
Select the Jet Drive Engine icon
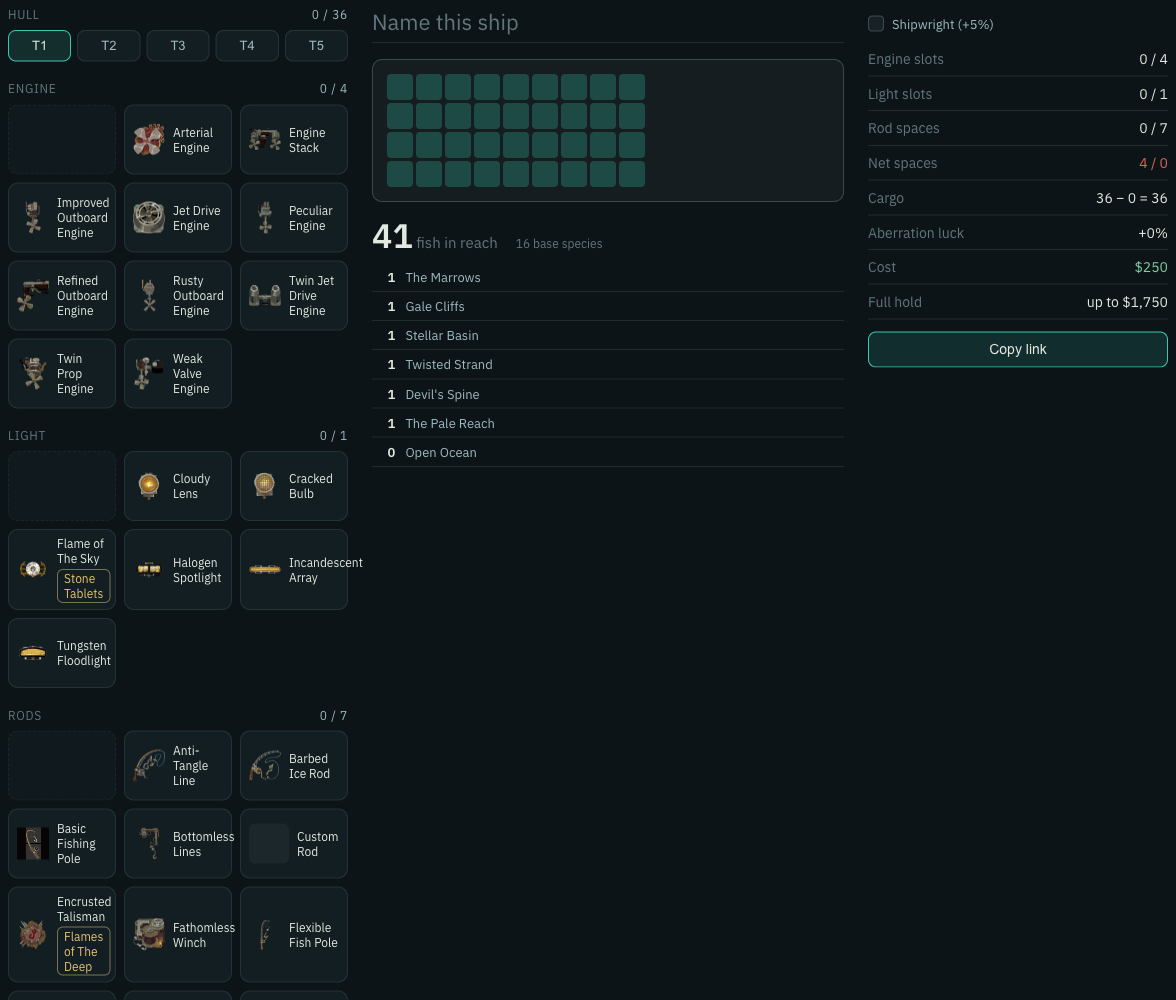(x=148, y=218)
